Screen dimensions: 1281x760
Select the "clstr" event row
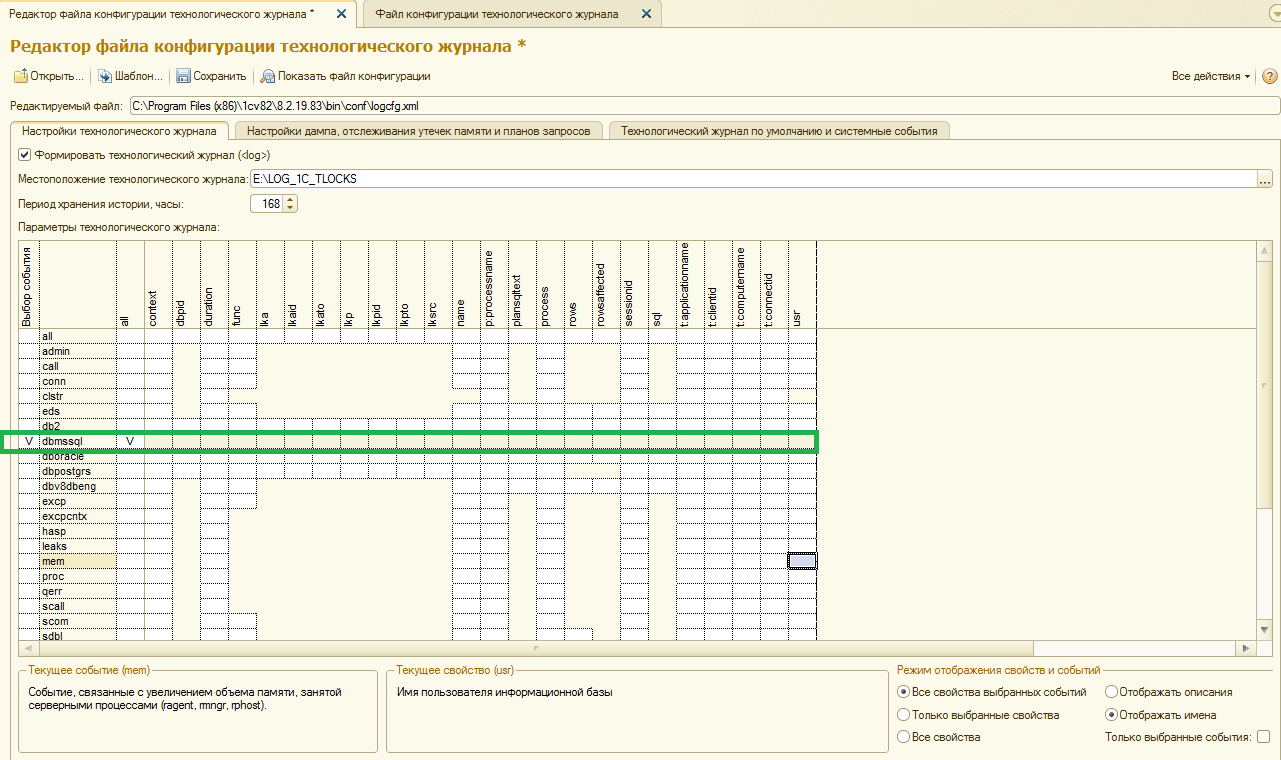pos(78,396)
